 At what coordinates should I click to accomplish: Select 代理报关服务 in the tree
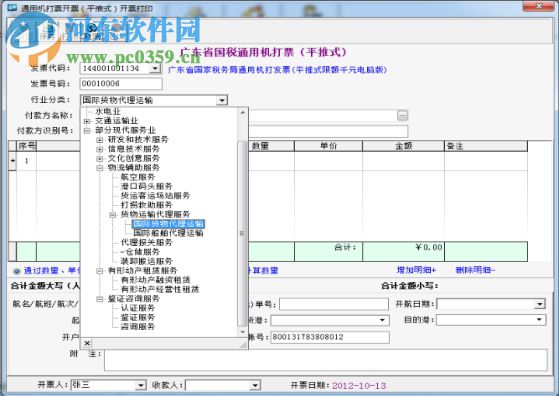(146, 242)
